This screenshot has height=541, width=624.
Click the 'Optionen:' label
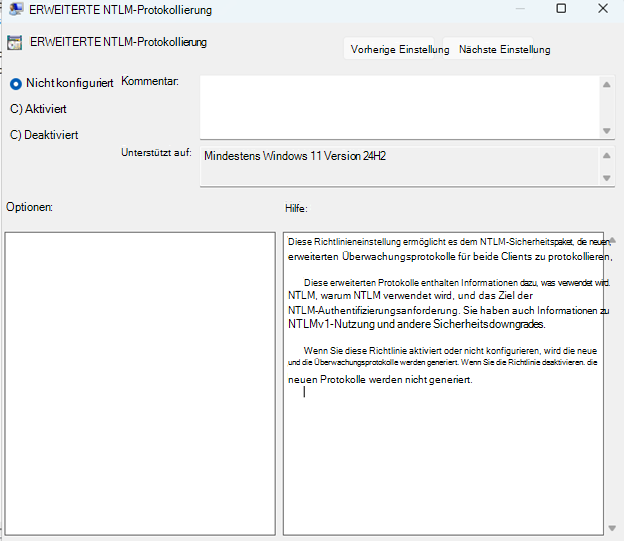(x=29, y=207)
